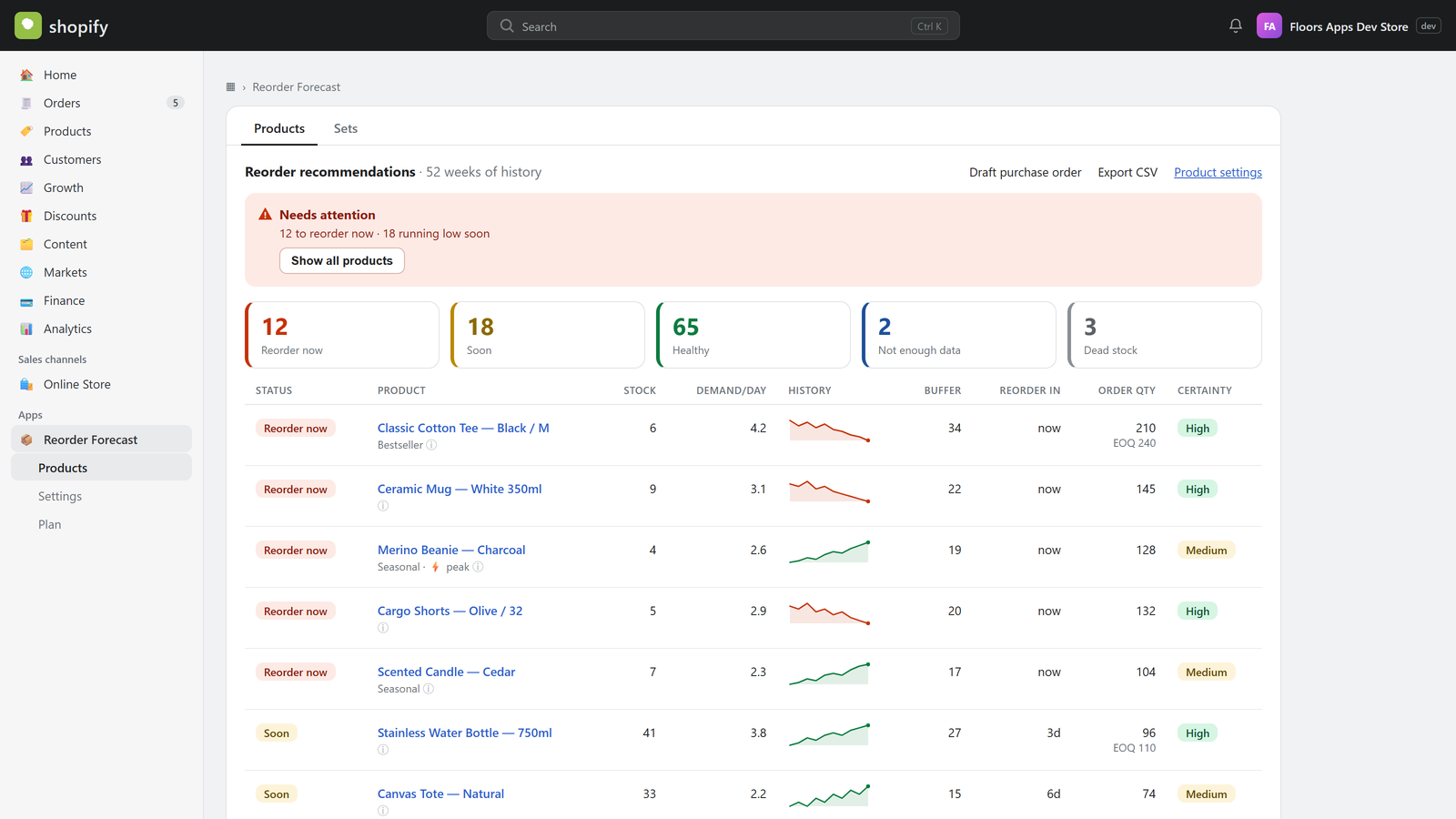Viewport: 1456px width, 819px height.
Task: Click the info icon beside Merino Beanie peak
Action: tap(478, 567)
